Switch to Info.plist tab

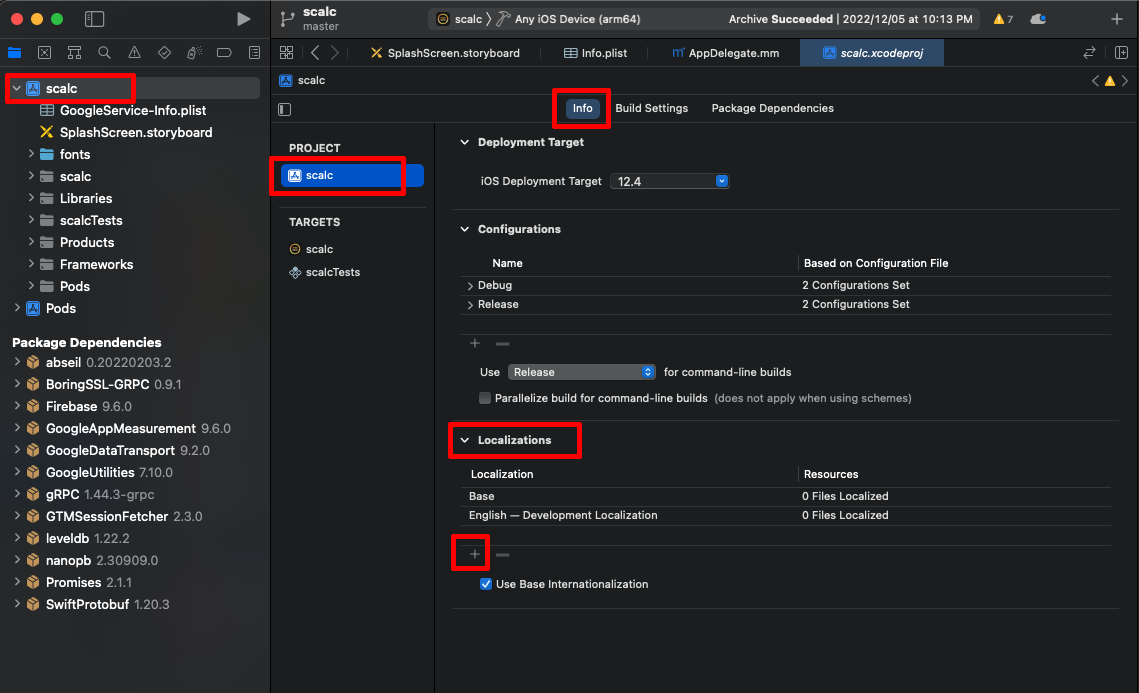(596, 52)
